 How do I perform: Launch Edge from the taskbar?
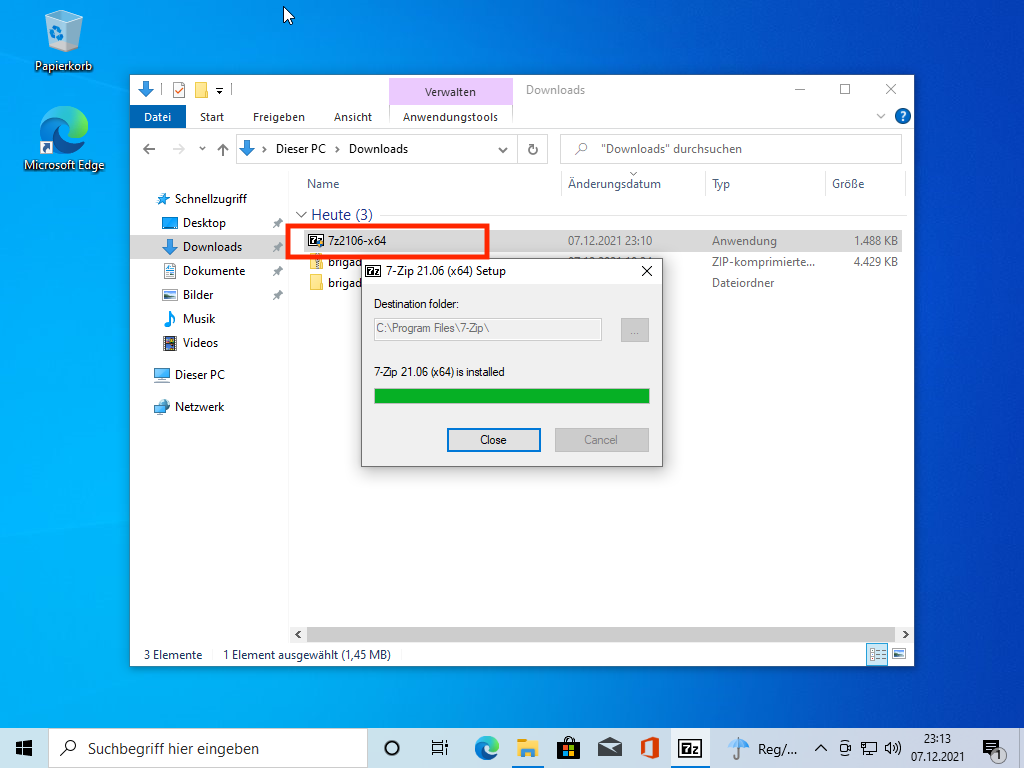[487, 748]
